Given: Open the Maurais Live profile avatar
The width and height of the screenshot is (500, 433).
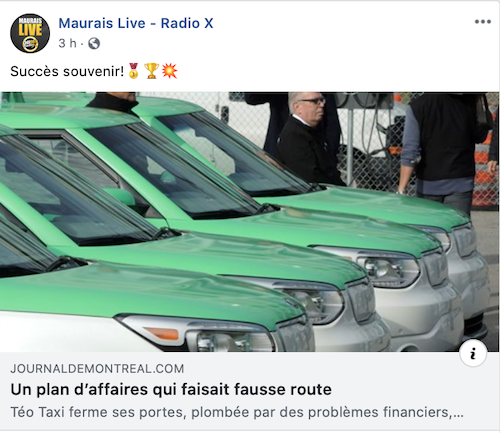Looking at the screenshot, I should [x=30, y=33].
